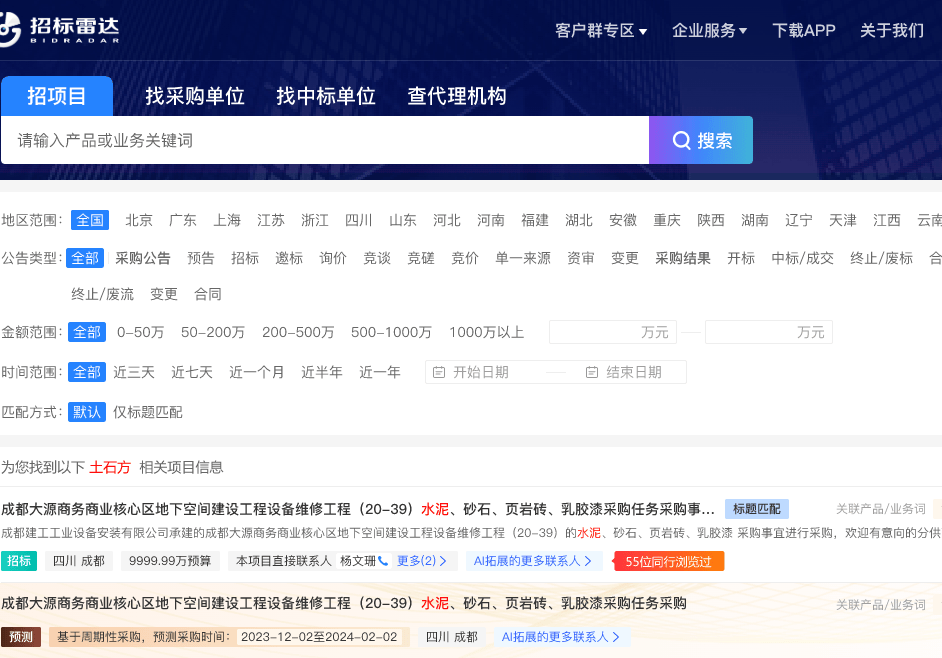The height and width of the screenshot is (658, 942).
Task: Filter announcement type by 中标/成交
Action: point(803,258)
